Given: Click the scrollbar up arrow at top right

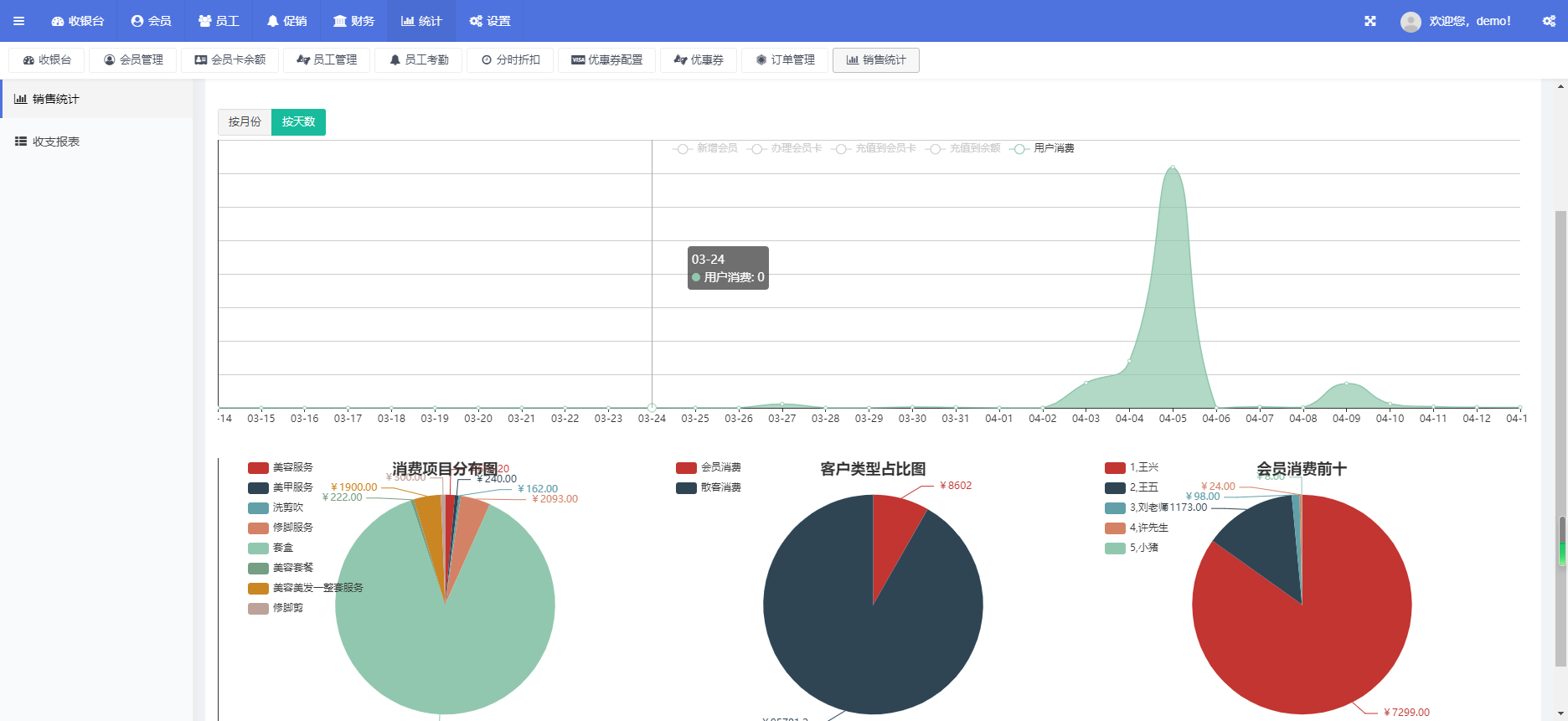Looking at the screenshot, I should [1560, 86].
